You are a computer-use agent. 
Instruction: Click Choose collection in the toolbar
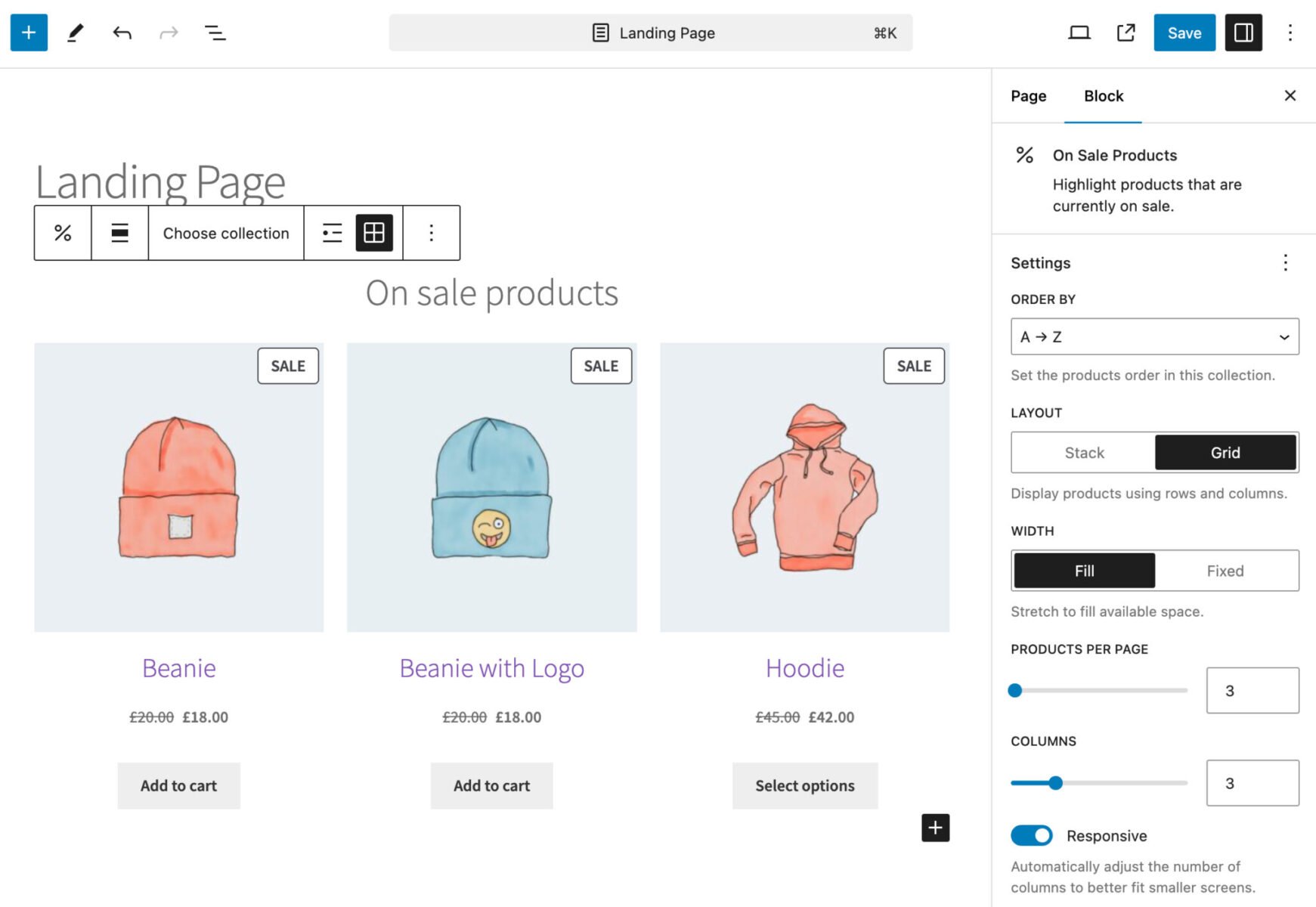point(225,233)
